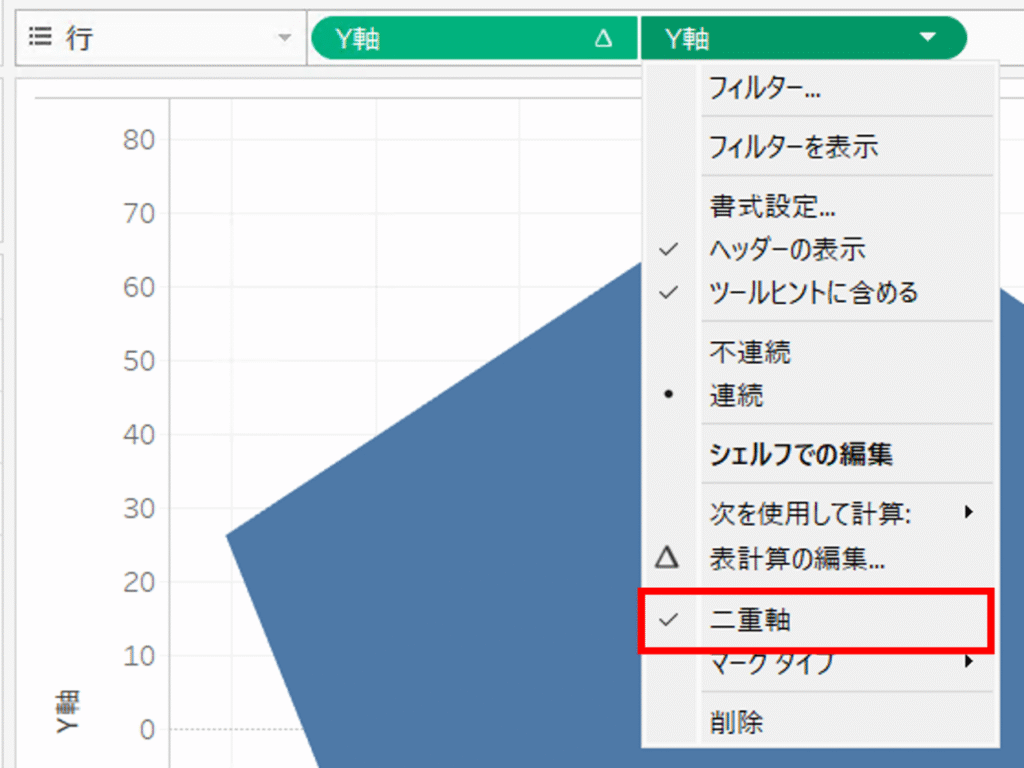Click the vertical Y軸 axis title
The height and width of the screenshot is (768, 1024).
point(67,711)
